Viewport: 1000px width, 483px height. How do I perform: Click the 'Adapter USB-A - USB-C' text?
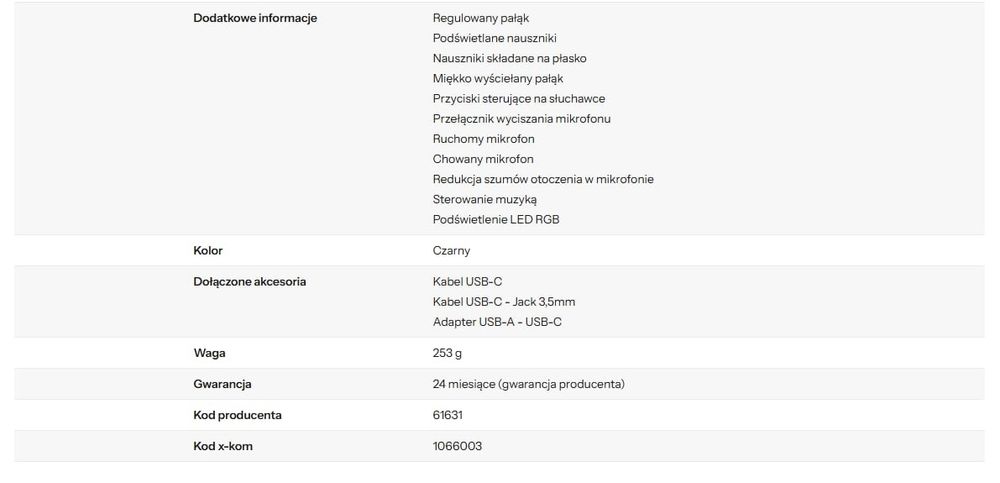[496, 322]
